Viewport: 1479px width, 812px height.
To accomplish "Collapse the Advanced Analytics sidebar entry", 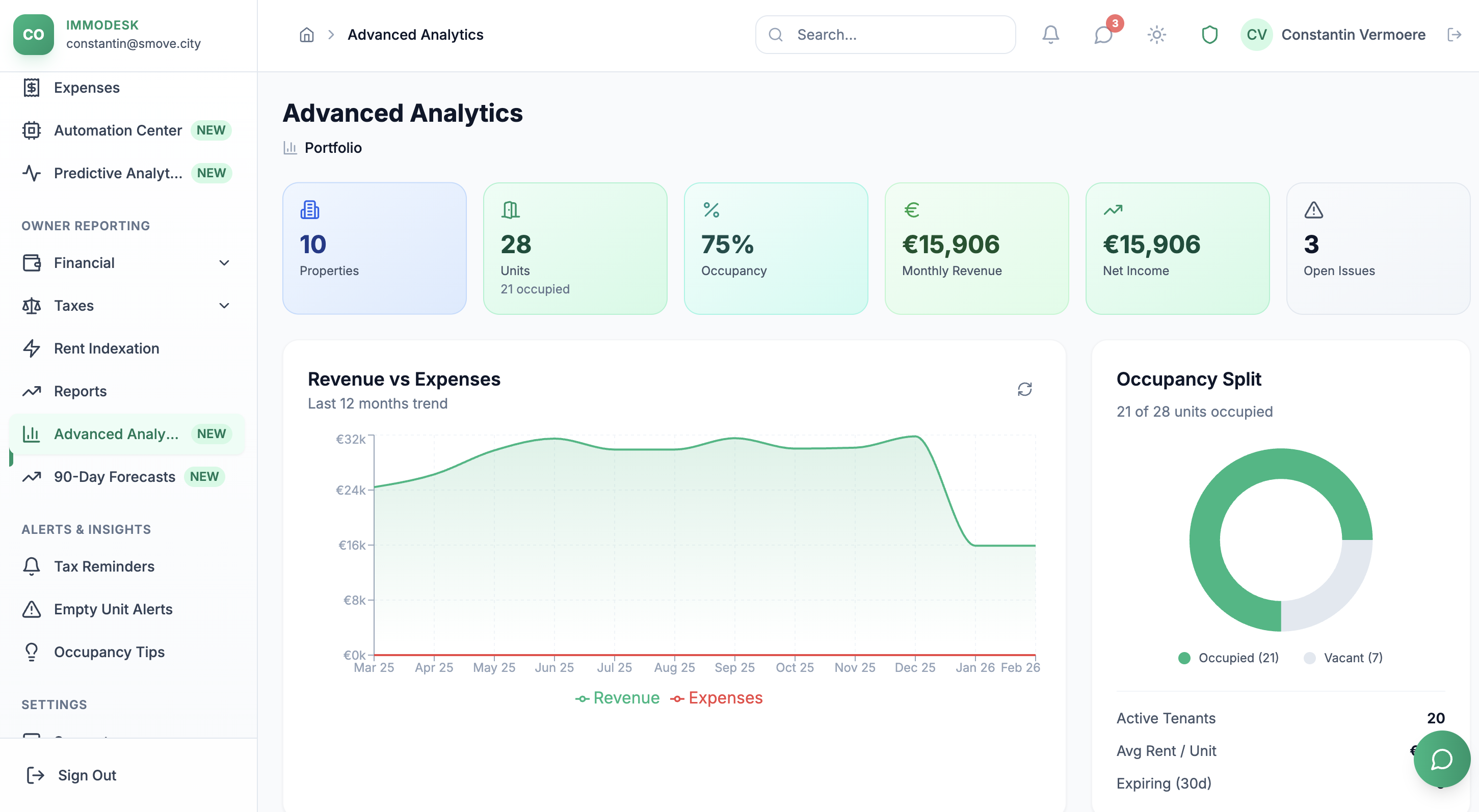I will [117, 434].
